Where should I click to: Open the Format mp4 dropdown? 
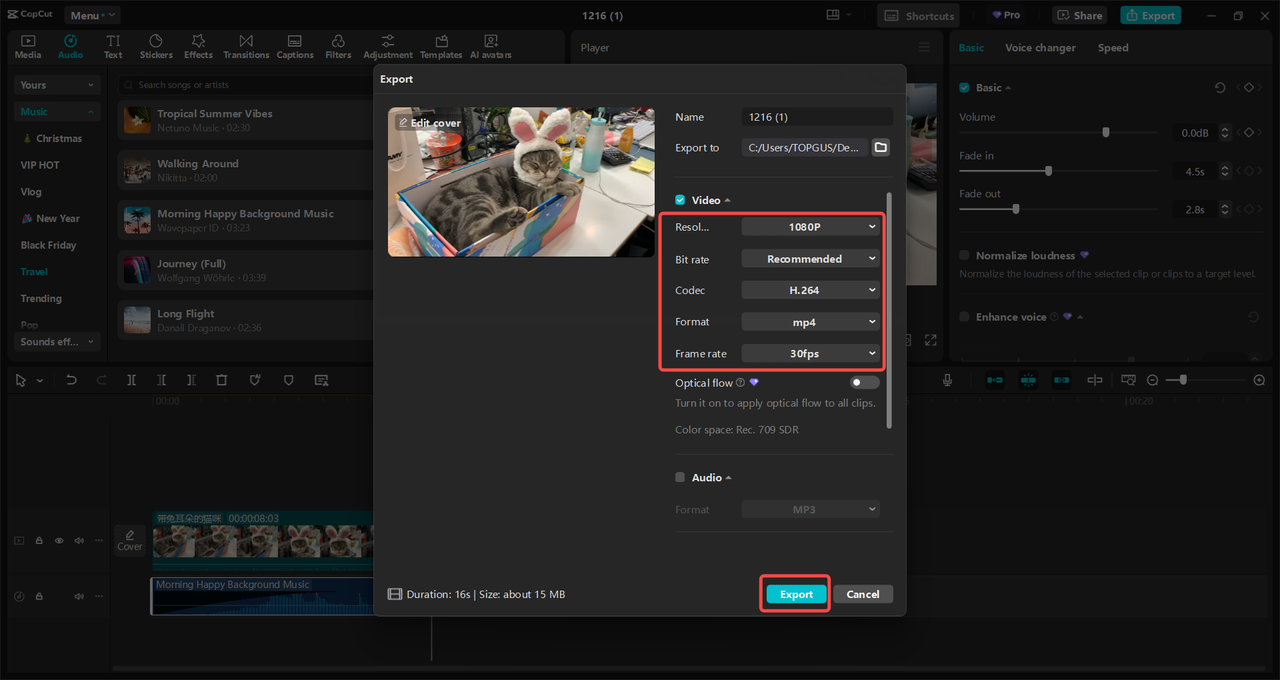click(x=811, y=322)
